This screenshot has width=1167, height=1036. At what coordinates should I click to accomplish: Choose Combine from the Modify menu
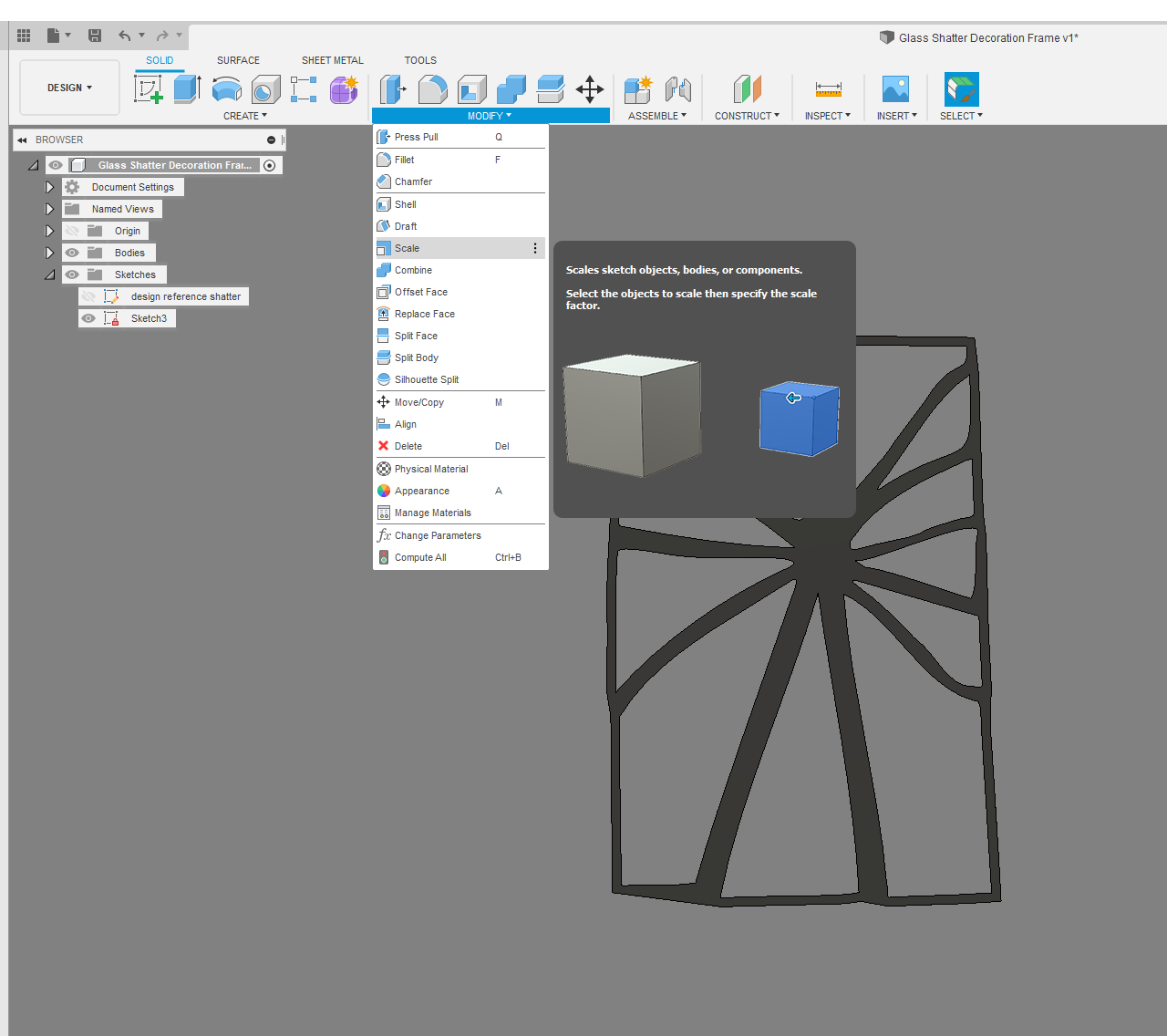pyautogui.click(x=412, y=270)
